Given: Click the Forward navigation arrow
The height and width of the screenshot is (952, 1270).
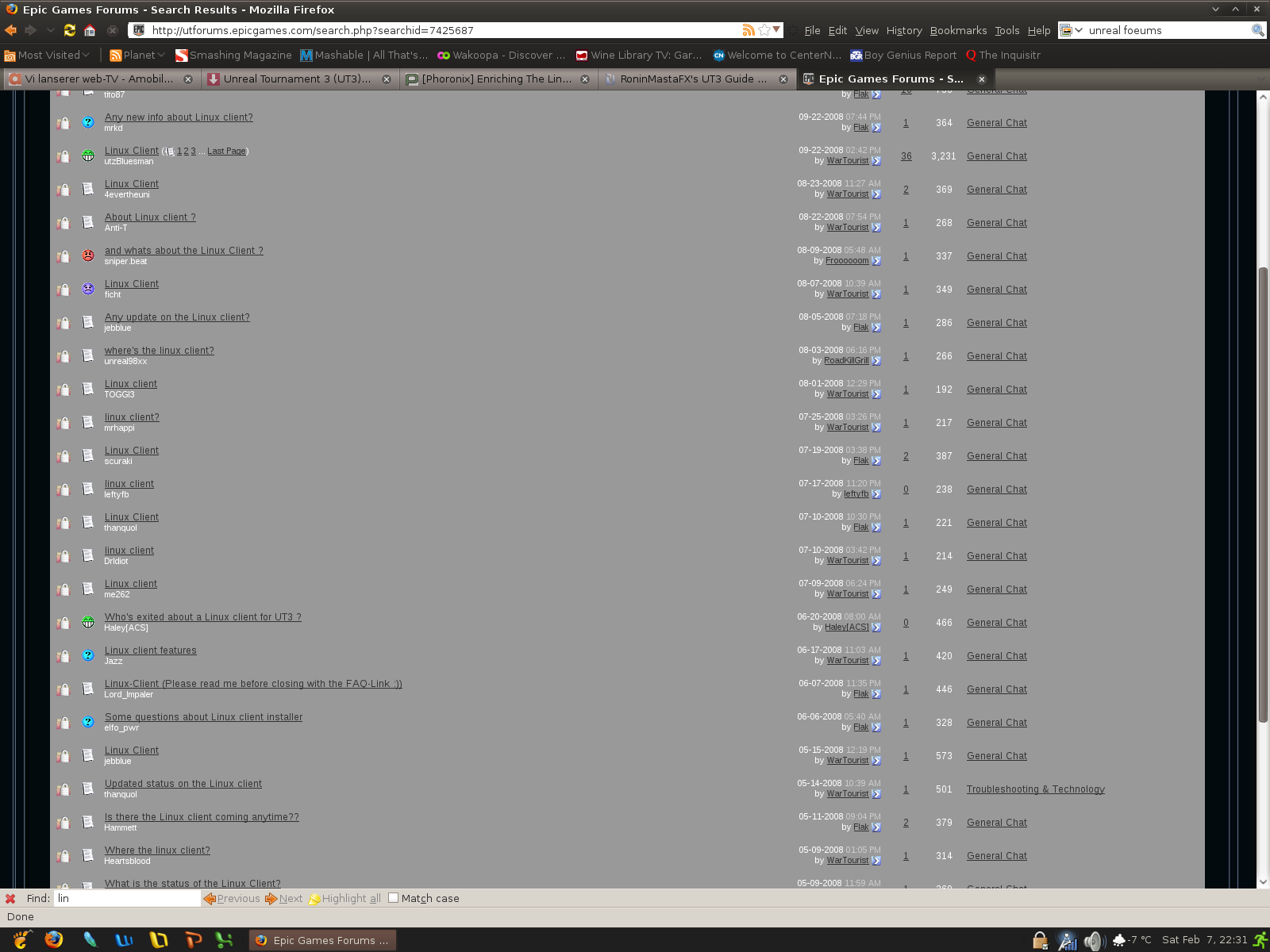Looking at the screenshot, I should [31, 30].
